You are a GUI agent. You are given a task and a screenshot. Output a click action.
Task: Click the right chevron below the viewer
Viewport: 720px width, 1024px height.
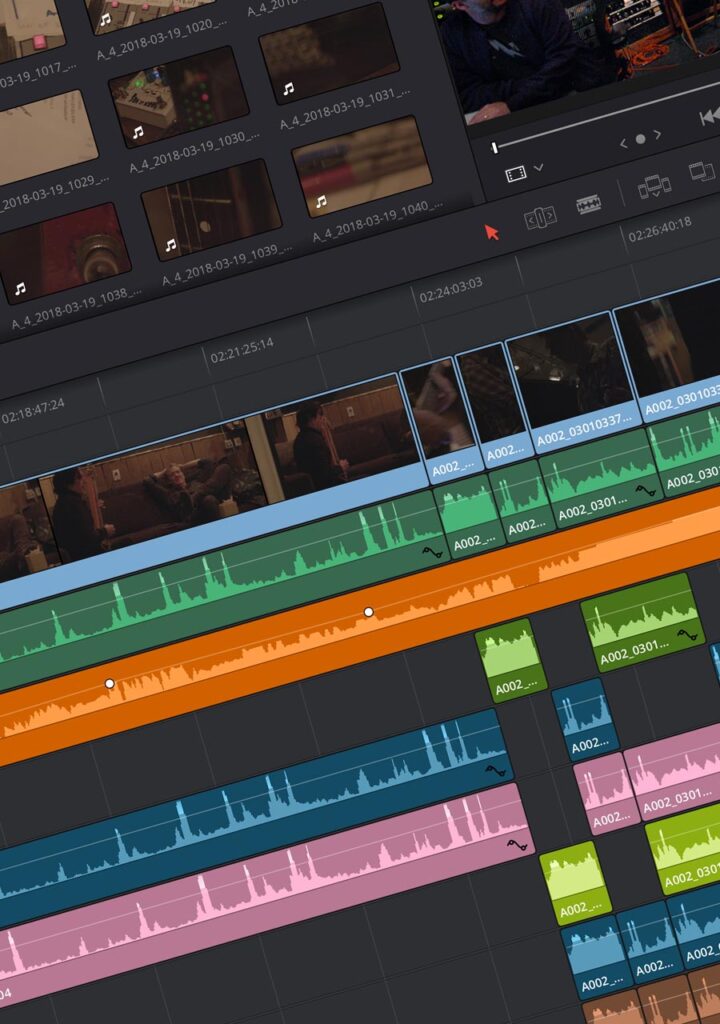pos(659,133)
